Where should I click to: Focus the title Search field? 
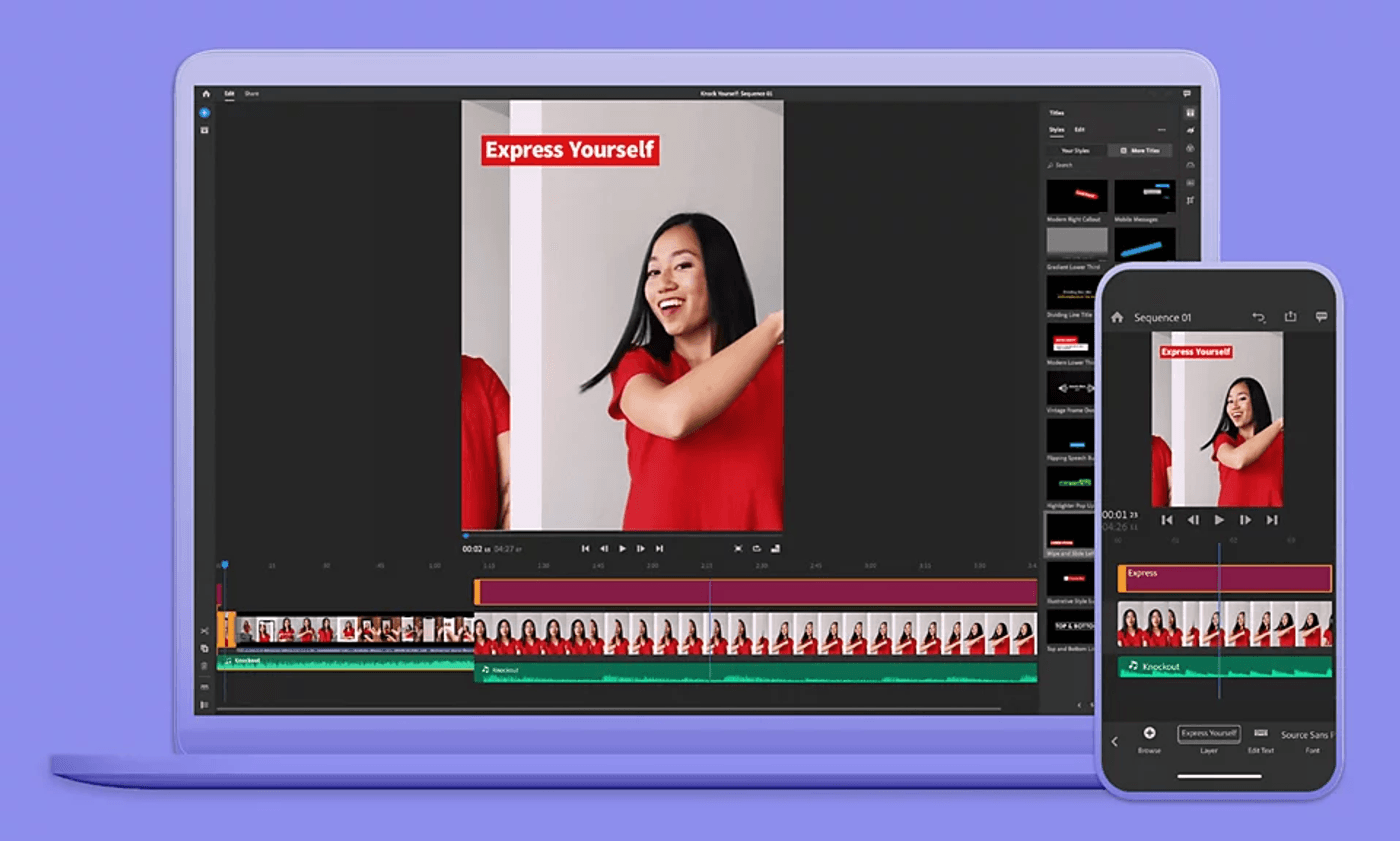[1108, 165]
